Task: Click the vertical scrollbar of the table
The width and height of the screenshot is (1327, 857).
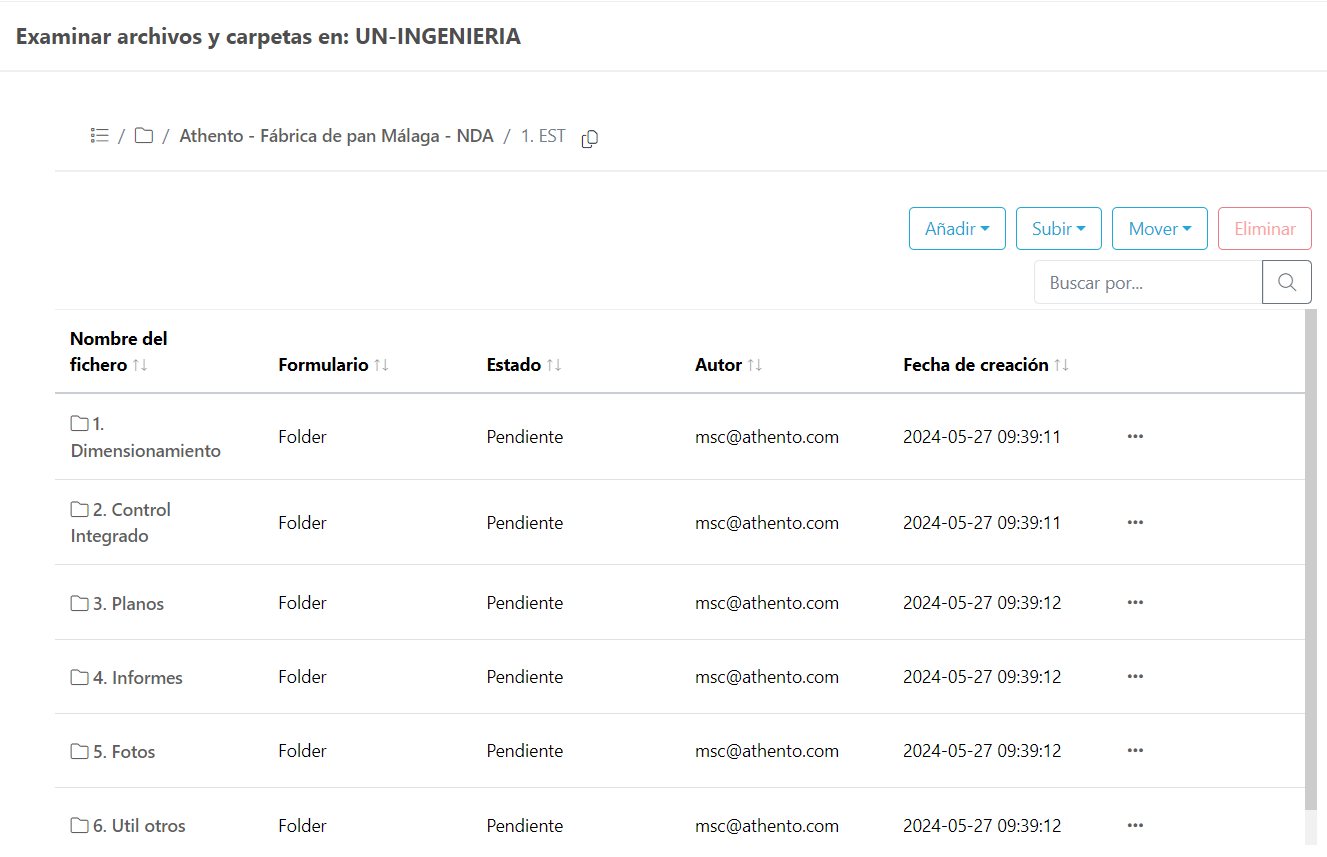Action: [1310, 560]
